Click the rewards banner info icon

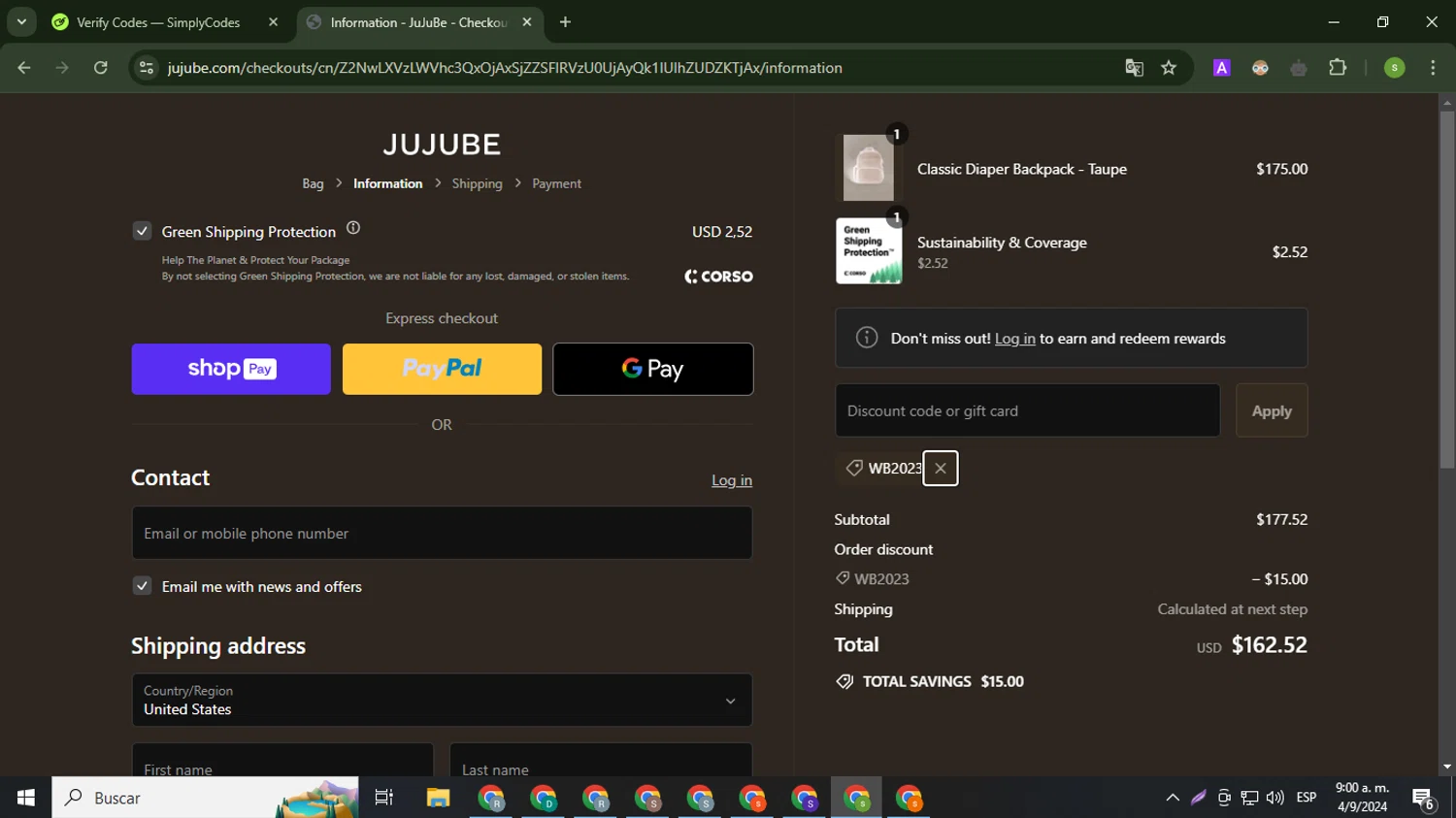tap(867, 338)
